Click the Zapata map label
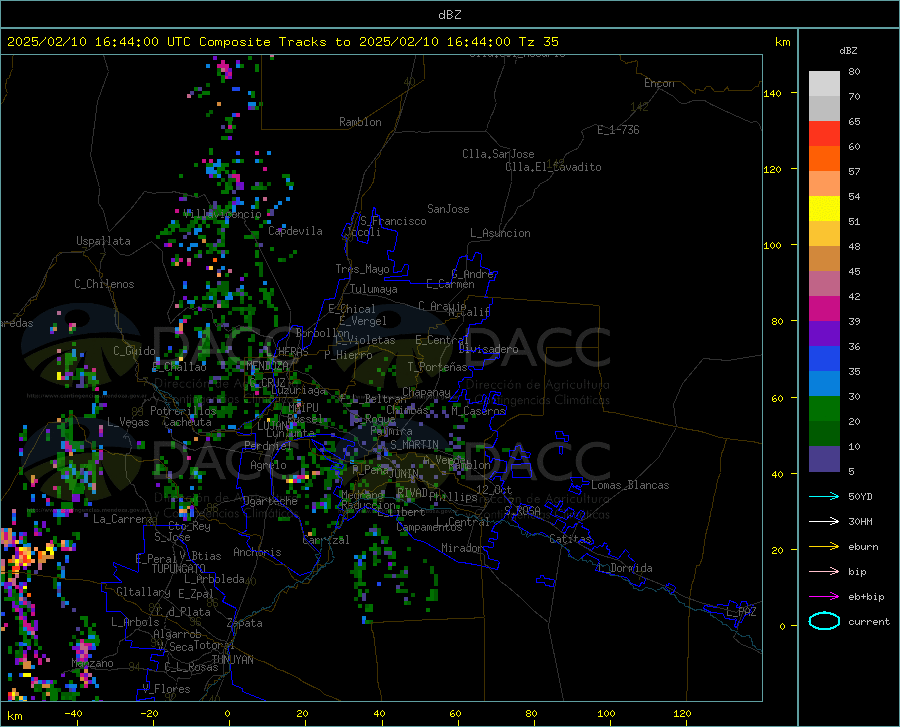This screenshot has height=727, width=900. pos(245,623)
